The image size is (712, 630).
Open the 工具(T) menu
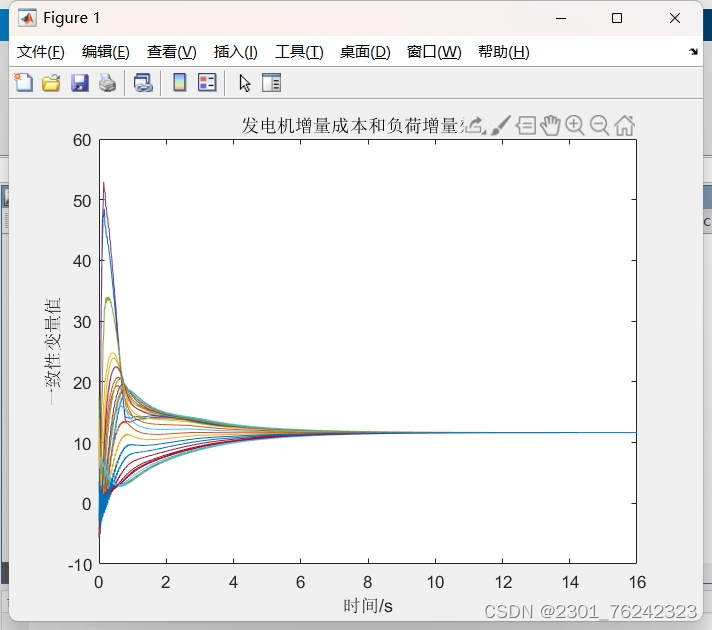(x=299, y=52)
